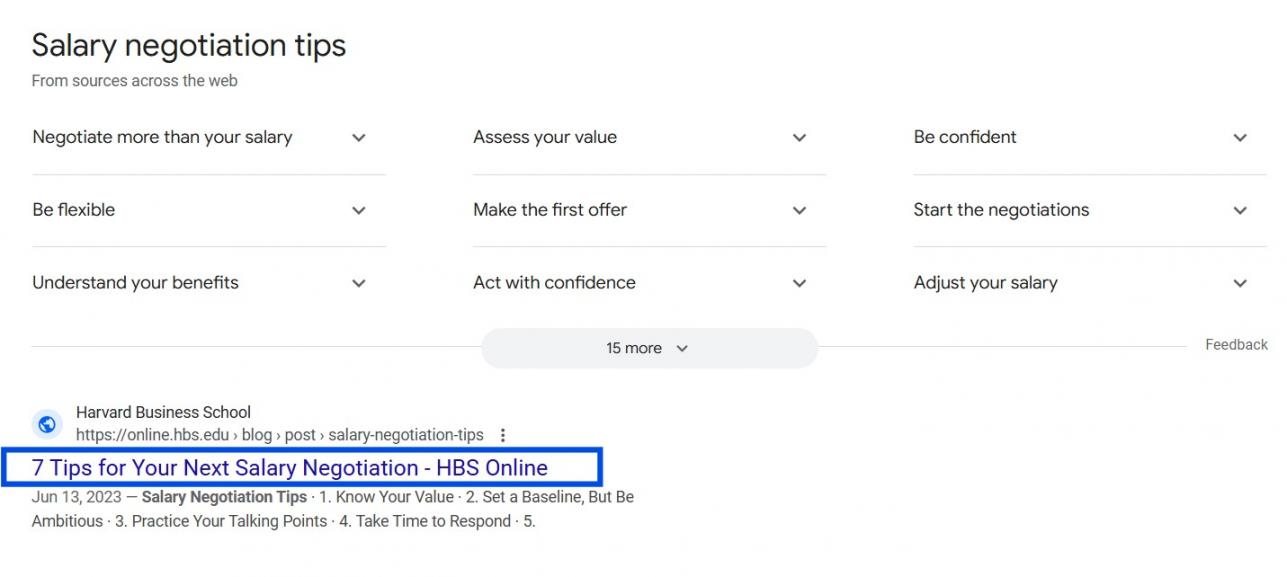Click the Feedback link
Image resolution: width=1287 pixels, height=577 pixels.
pyautogui.click(x=1236, y=345)
